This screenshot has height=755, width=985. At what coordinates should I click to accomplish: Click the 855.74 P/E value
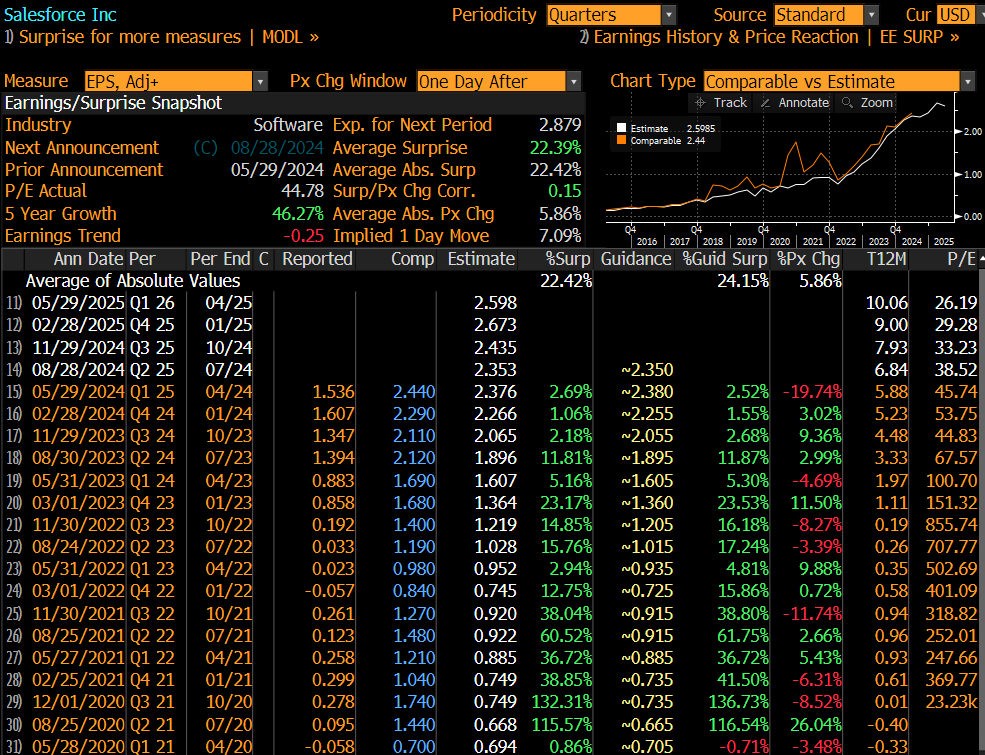pyautogui.click(x=951, y=524)
